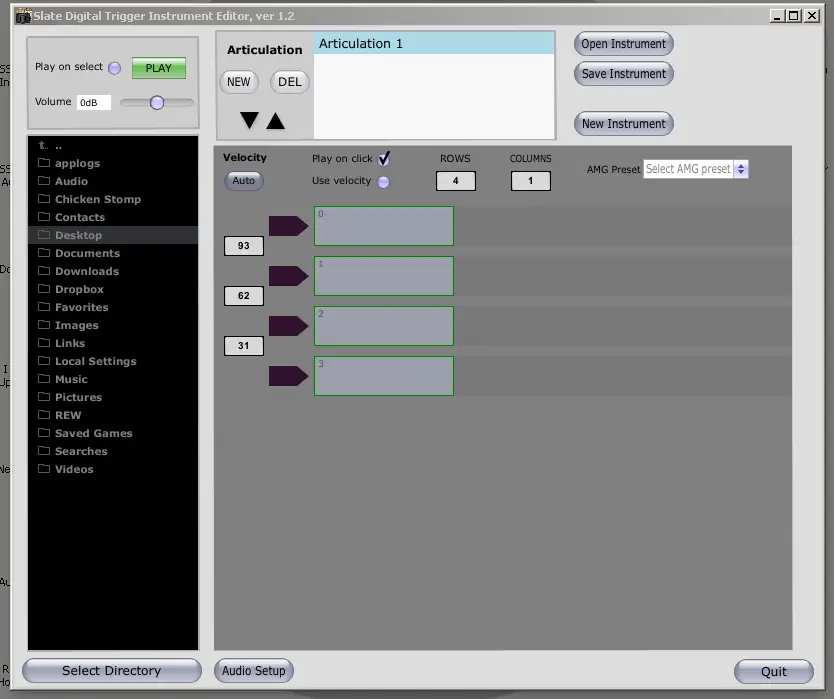Screen dimensions: 834x699
Task: Open the REW folder
Action: tap(113, 415)
